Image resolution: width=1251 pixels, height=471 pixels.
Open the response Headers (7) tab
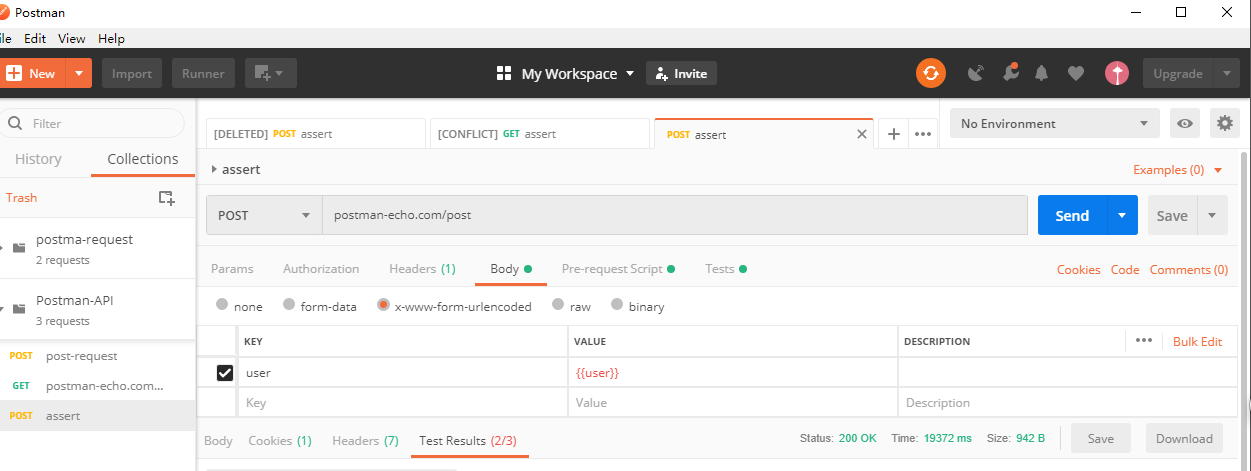click(x=365, y=441)
